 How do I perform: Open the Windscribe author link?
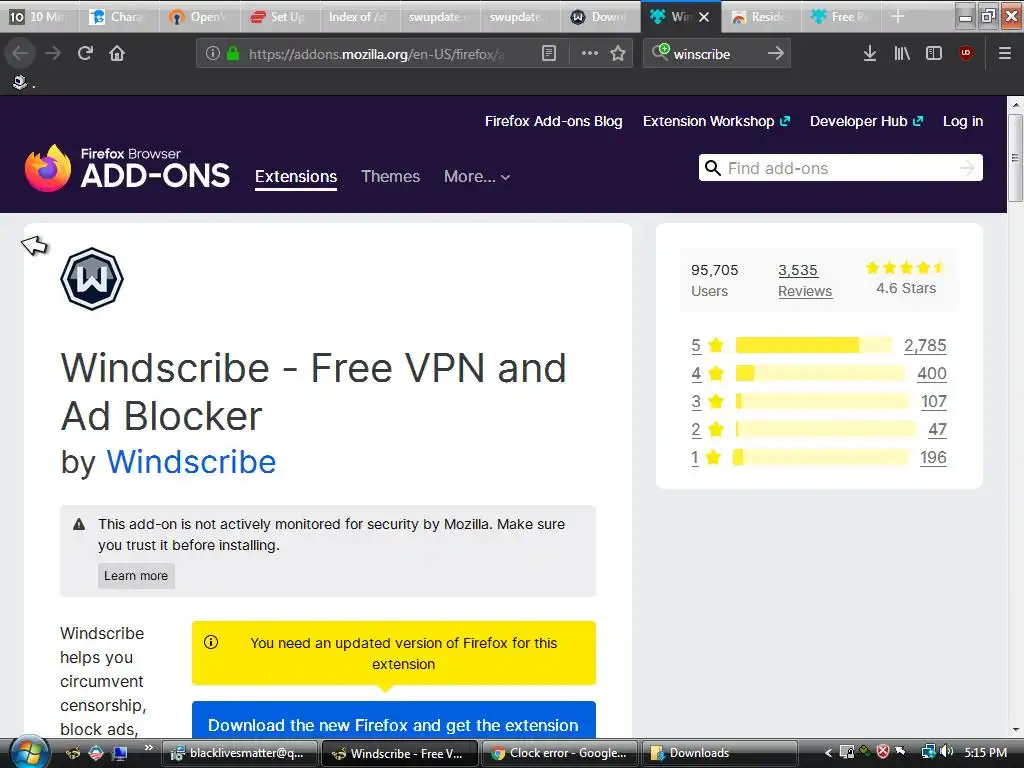coord(191,462)
